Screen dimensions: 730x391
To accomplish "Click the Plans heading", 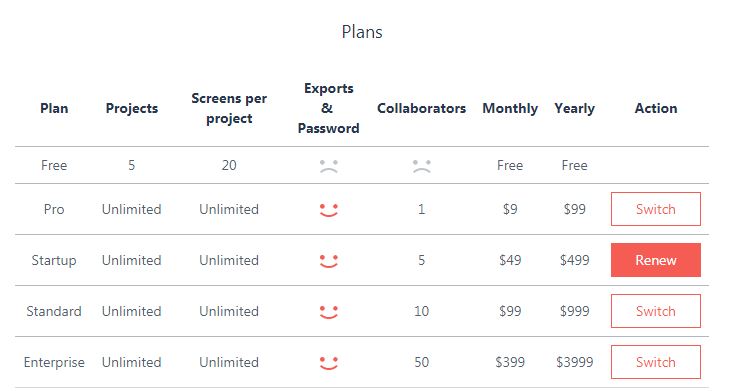I will pos(362,32).
